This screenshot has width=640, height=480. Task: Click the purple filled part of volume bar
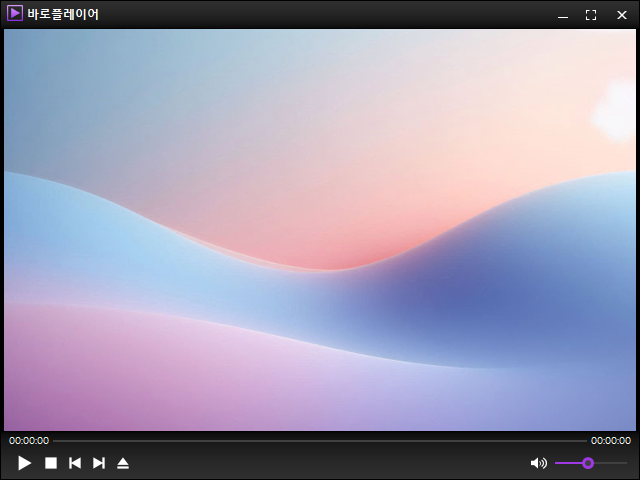pos(570,463)
